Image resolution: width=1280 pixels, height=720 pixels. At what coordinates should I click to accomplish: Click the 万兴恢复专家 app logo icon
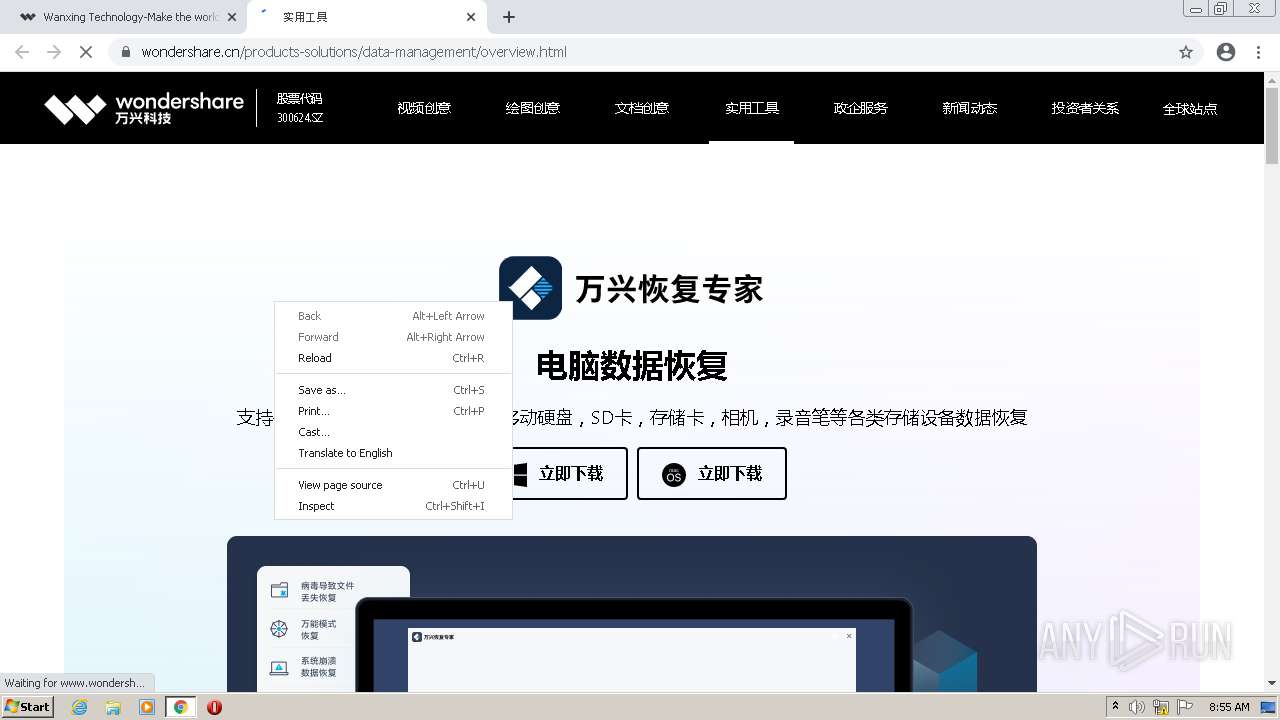(530, 288)
